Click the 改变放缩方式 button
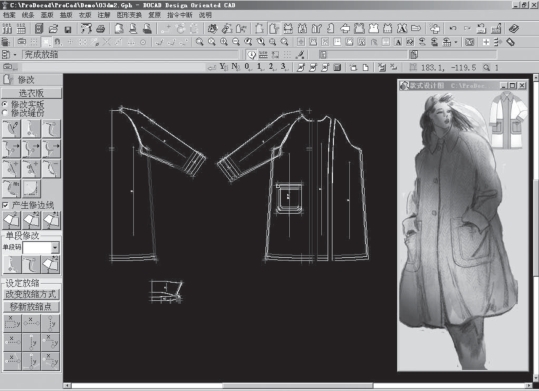 (31, 294)
